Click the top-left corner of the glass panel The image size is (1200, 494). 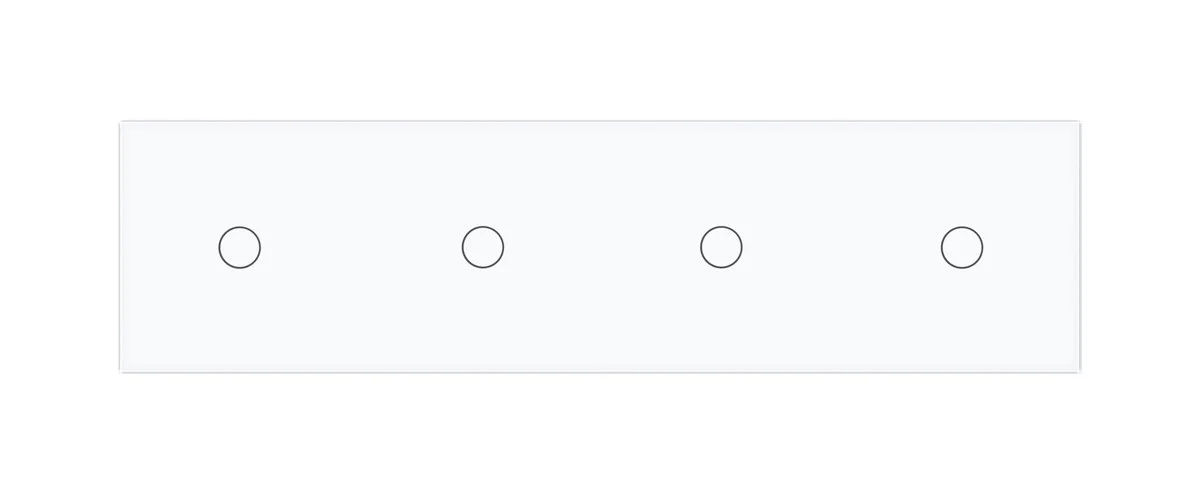click(x=121, y=123)
